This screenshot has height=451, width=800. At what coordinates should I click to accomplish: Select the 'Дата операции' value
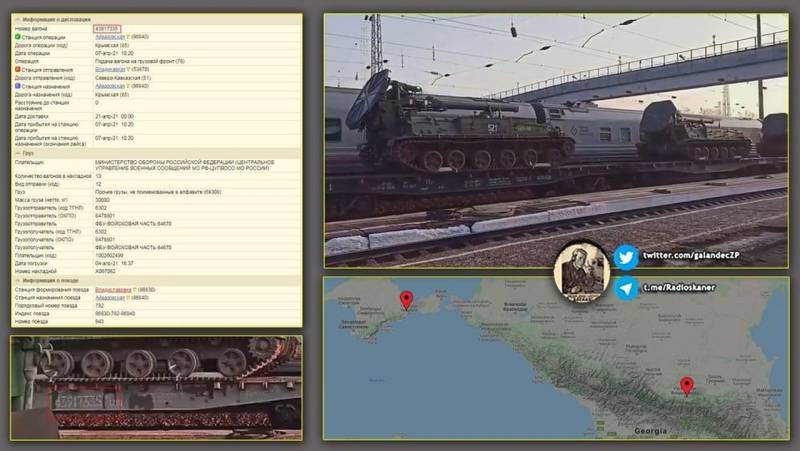(x=114, y=53)
